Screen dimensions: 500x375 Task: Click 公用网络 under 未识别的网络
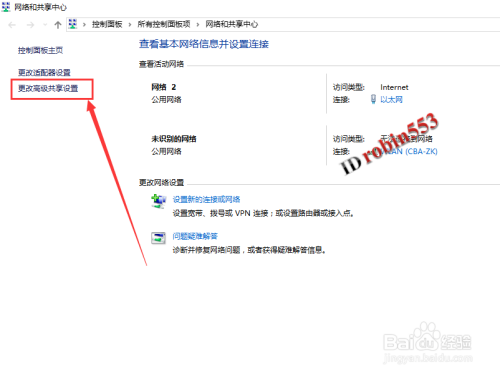[x=166, y=152]
